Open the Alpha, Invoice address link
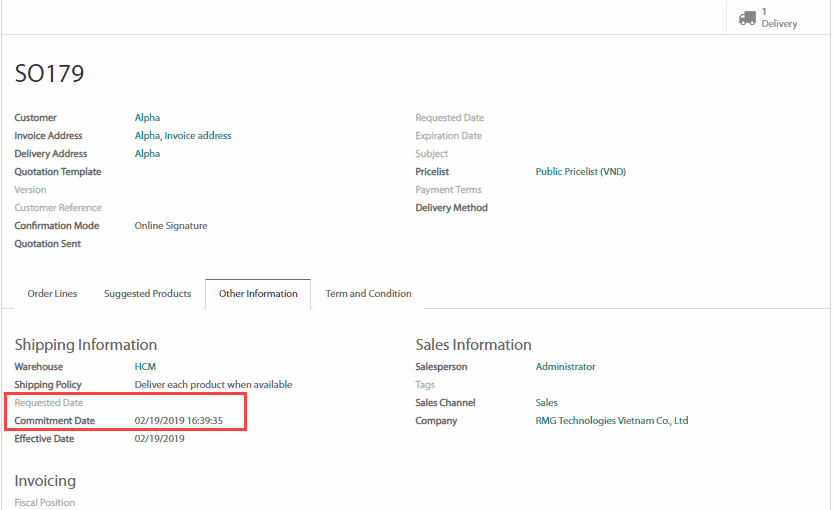This screenshot has height=510, width=836. click(183, 136)
